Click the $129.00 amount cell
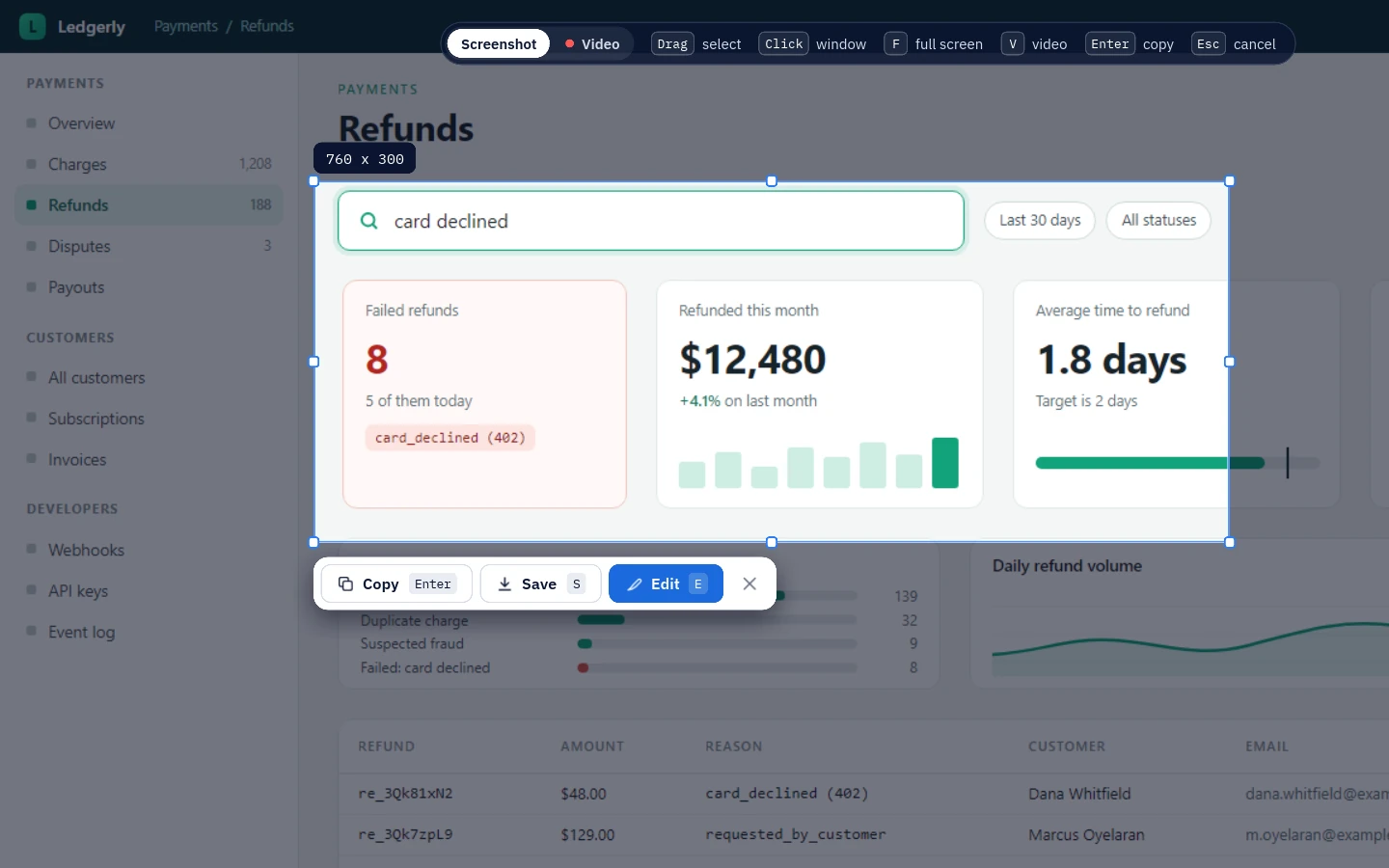The height and width of the screenshot is (868, 1389). click(x=587, y=834)
